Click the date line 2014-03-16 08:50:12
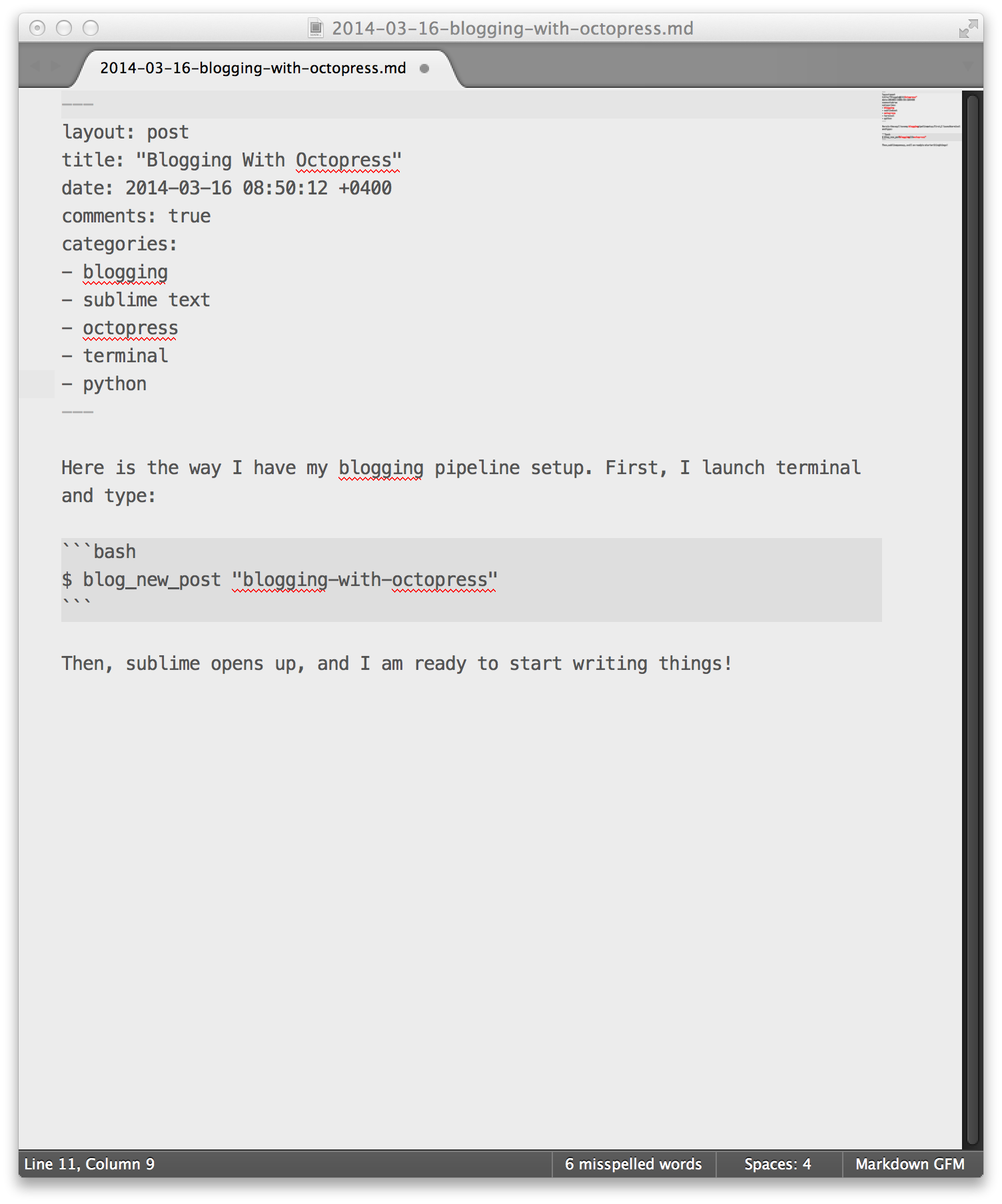 (x=227, y=188)
